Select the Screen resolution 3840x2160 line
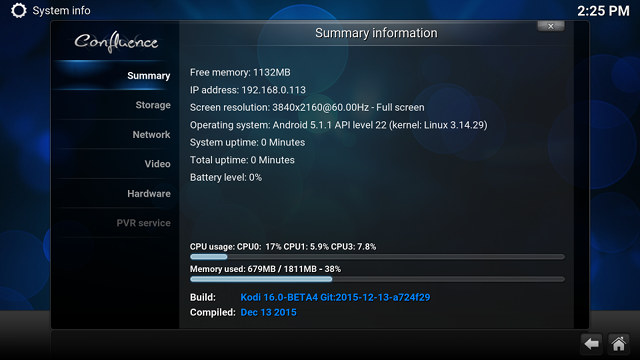 pos(307,108)
